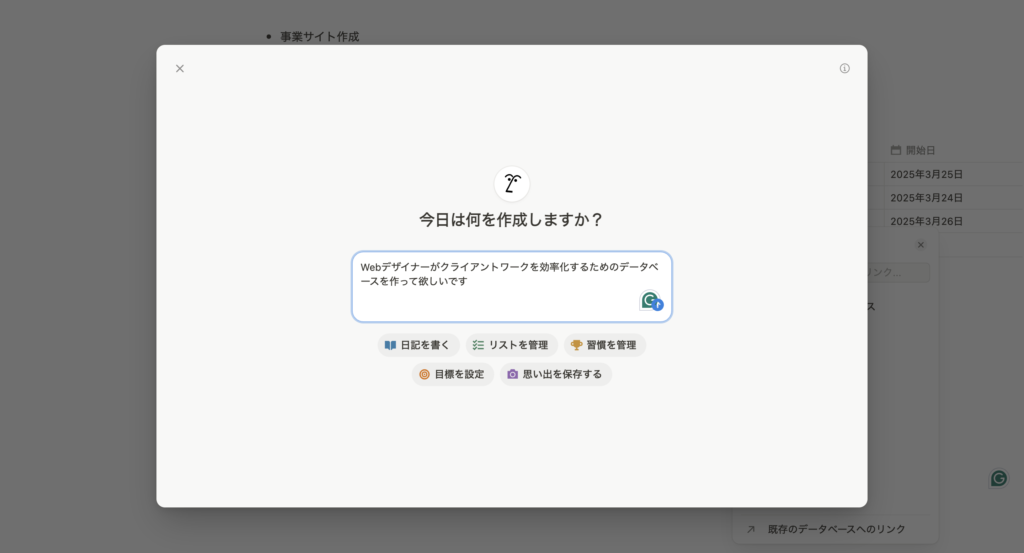Dismiss the background popup with its X

(920, 245)
